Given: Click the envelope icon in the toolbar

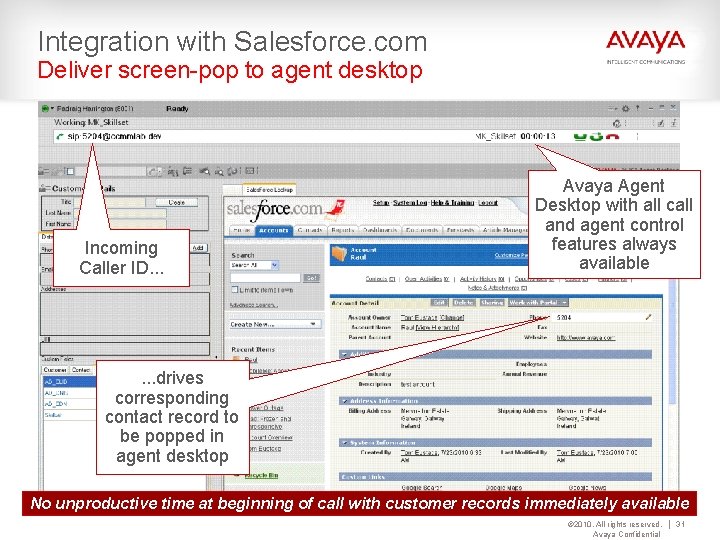Looking at the screenshot, I should tap(250, 171).
